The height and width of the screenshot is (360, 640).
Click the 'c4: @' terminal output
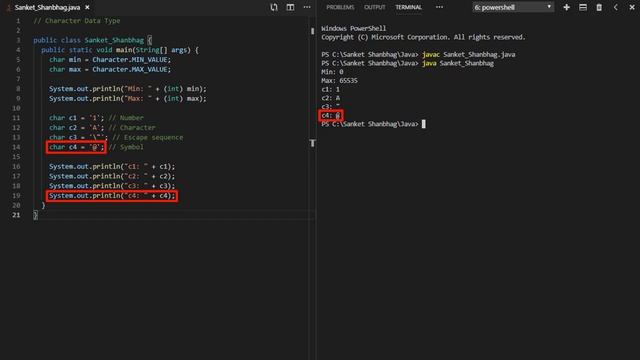coord(331,116)
